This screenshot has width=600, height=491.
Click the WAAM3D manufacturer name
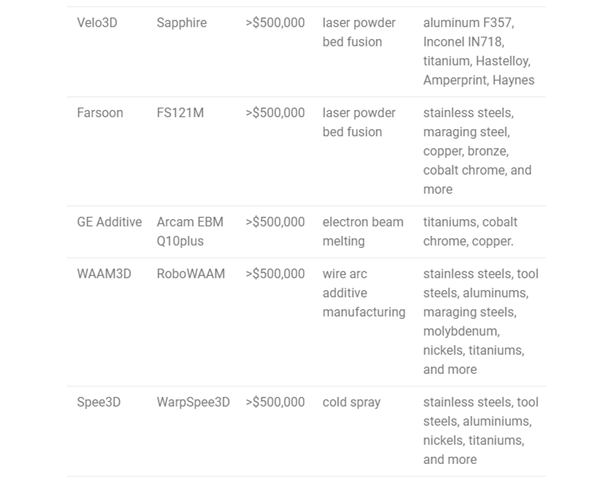[x=104, y=274]
